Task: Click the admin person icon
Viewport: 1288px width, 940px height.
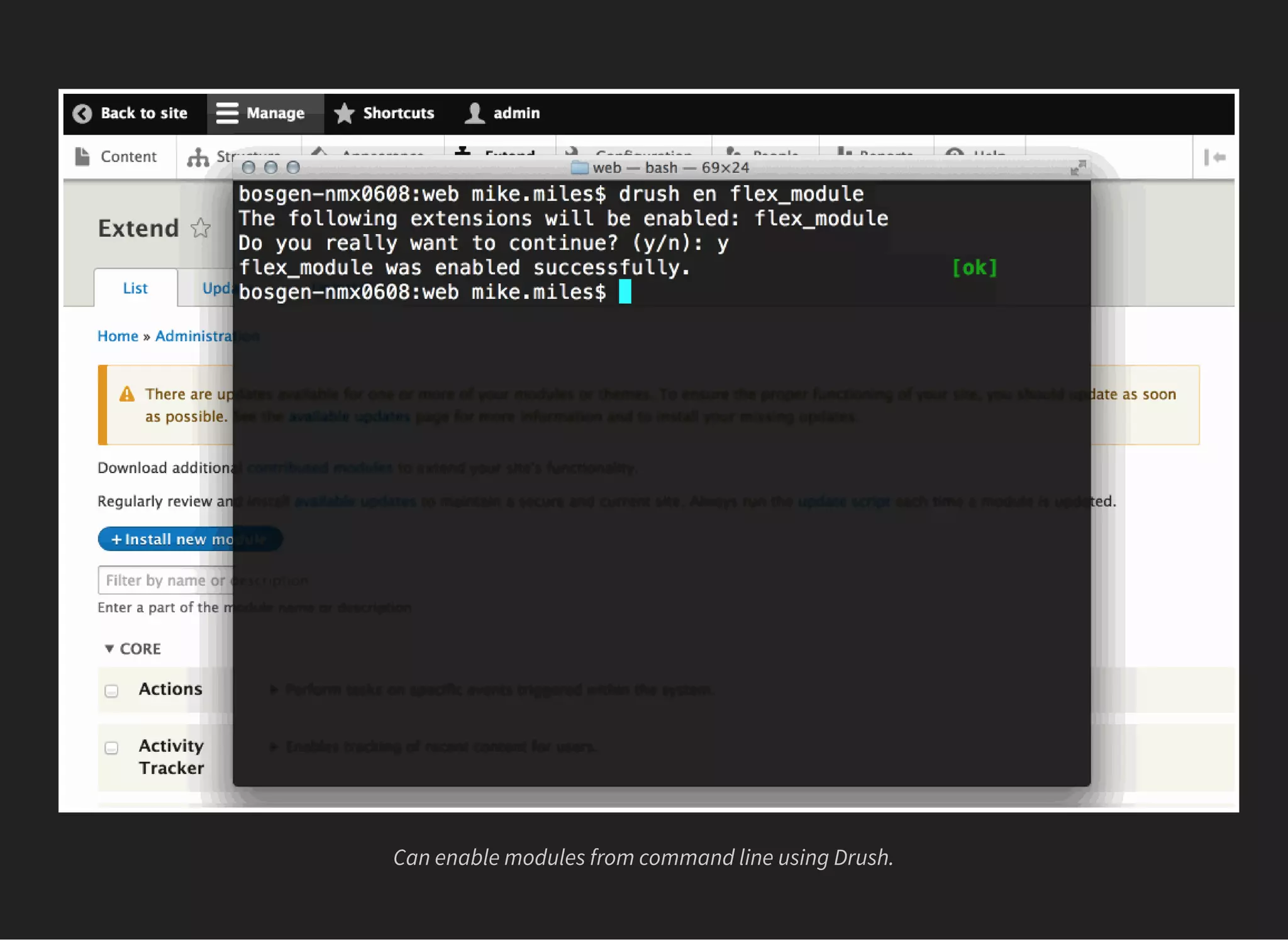Action: tap(475, 113)
